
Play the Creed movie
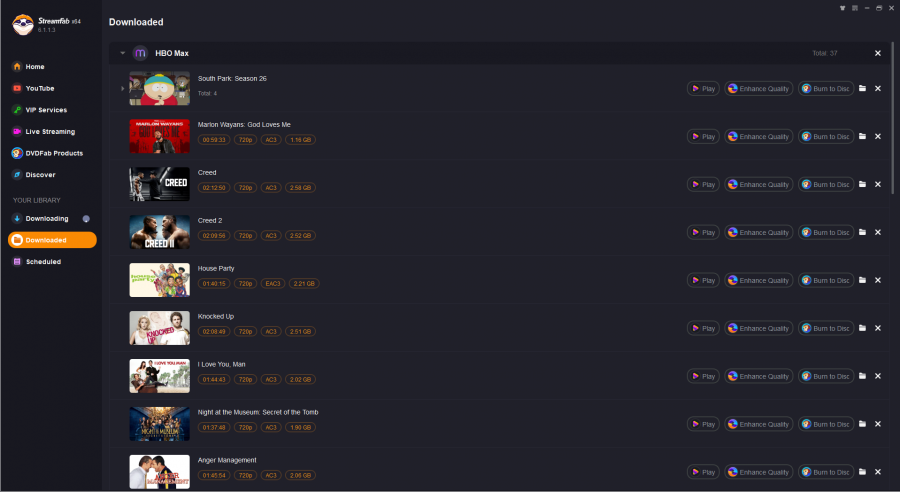[703, 184]
